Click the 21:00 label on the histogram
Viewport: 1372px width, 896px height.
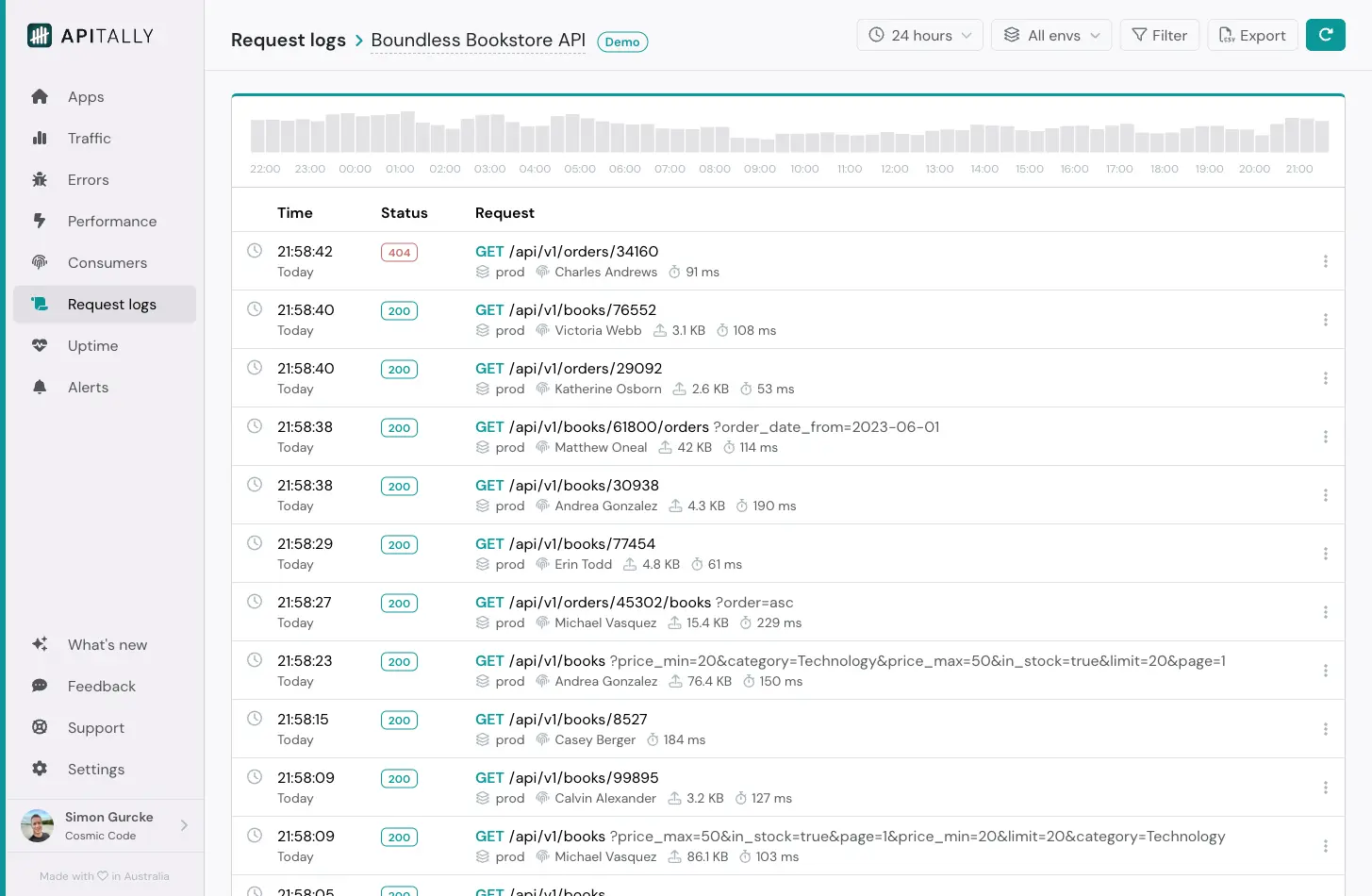[x=1299, y=169]
